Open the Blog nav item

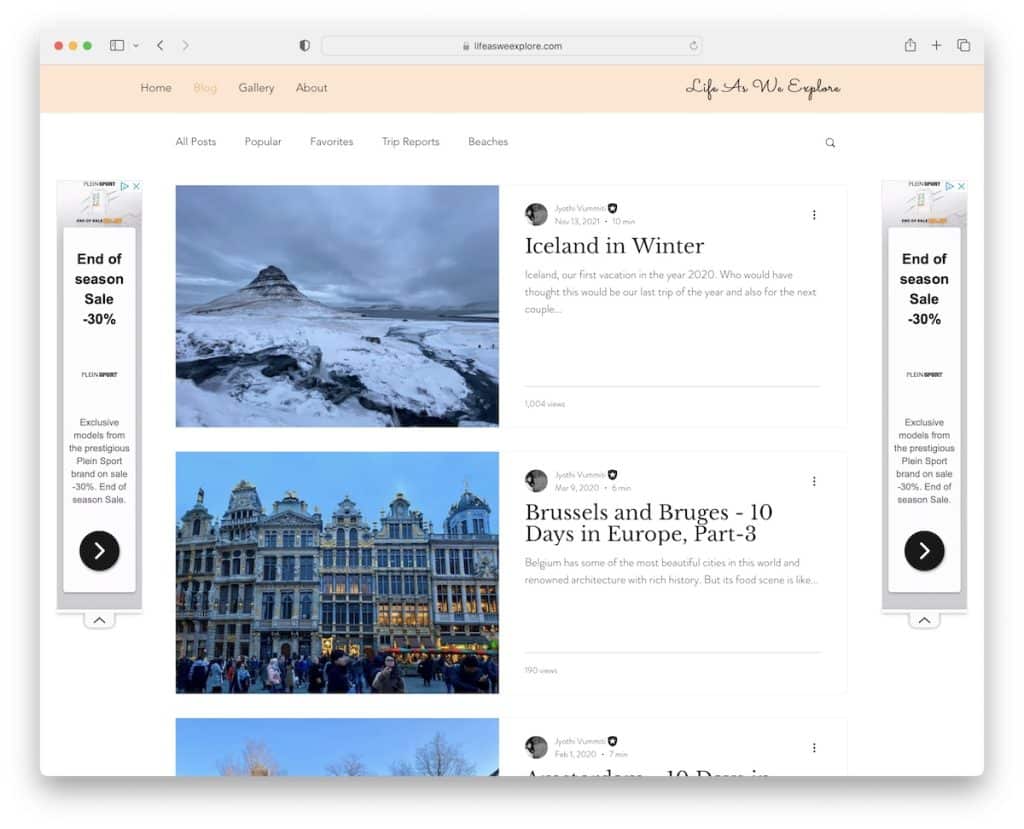[205, 88]
